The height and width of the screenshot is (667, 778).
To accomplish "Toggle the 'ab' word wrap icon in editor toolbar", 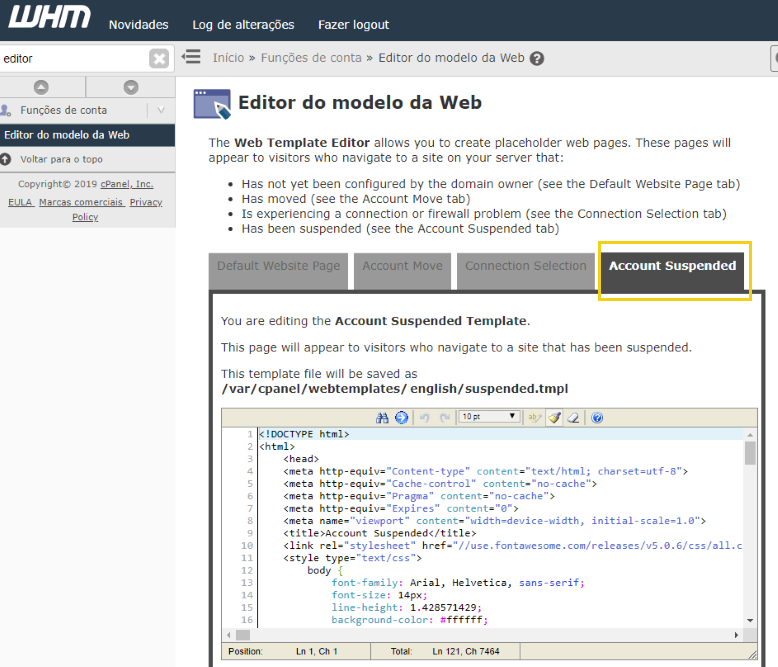I will pyautogui.click(x=534, y=418).
